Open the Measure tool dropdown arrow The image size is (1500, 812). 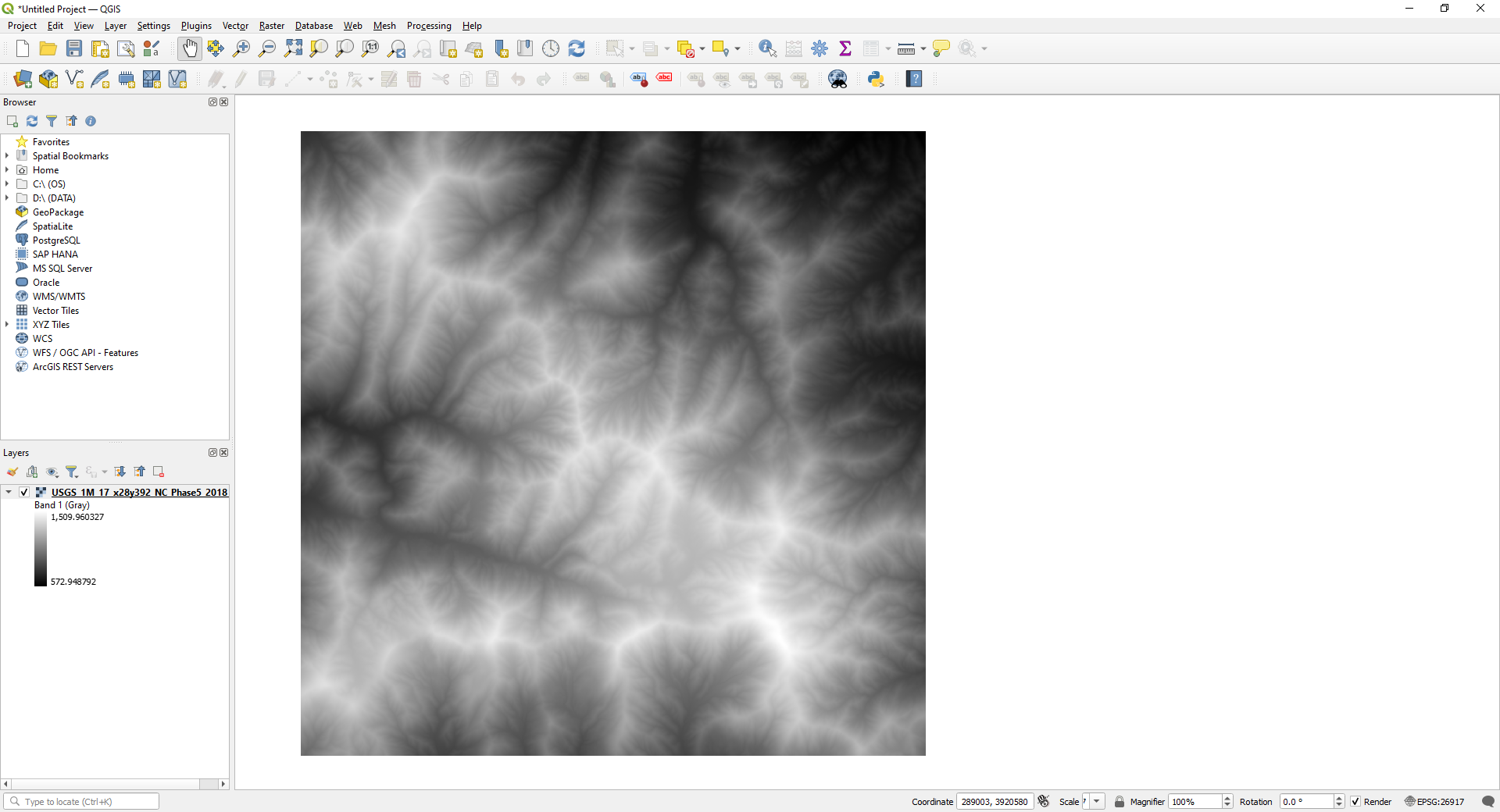923,48
